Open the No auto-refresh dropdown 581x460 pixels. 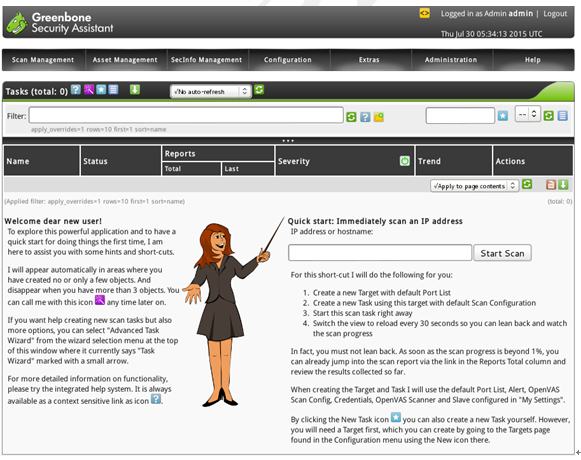coord(210,92)
